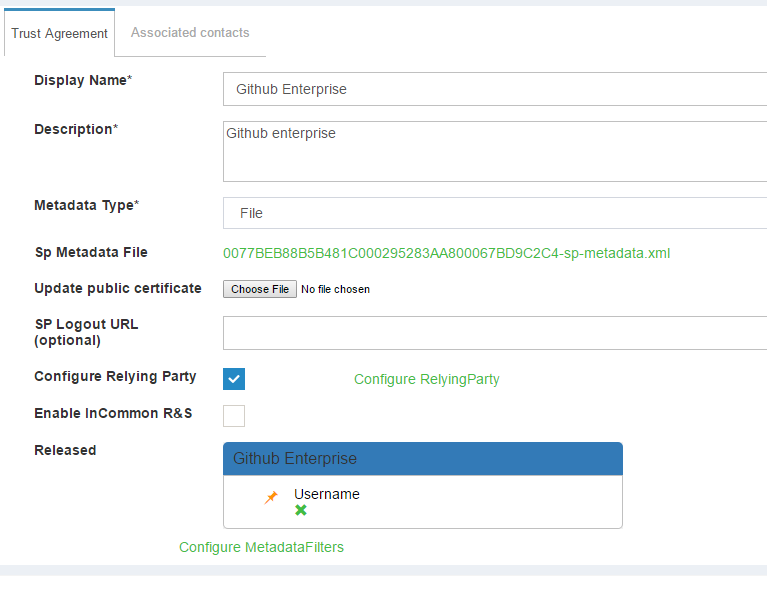
Task: Click the green X icon under Username
Action: click(300, 510)
